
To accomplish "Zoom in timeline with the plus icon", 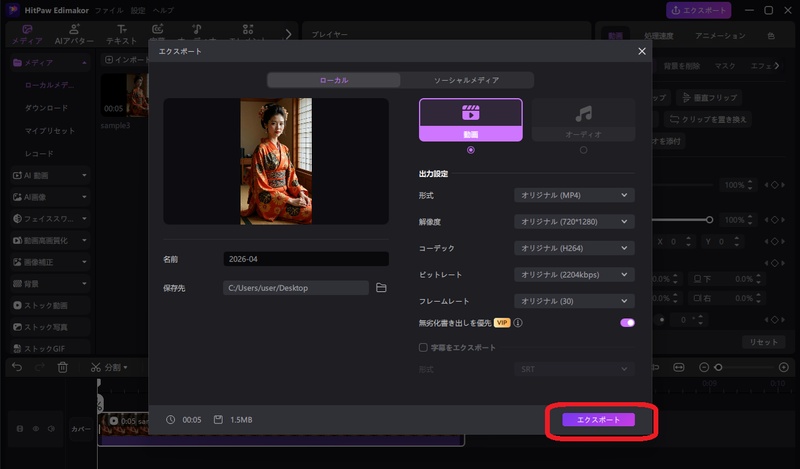I will tap(784, 367).
